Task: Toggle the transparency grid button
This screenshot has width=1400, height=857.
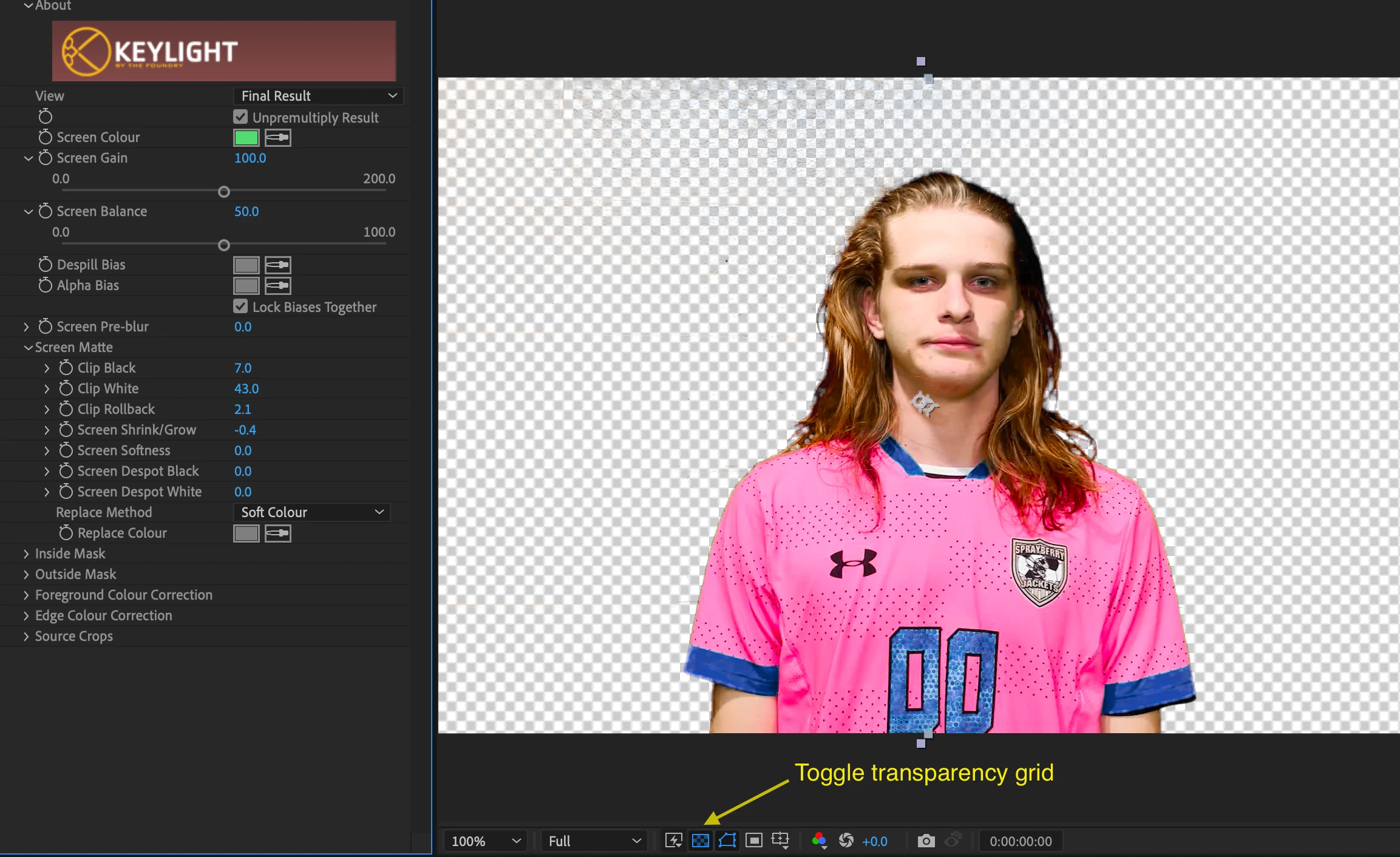Action: pyautogui.click(x=700, y=841)
